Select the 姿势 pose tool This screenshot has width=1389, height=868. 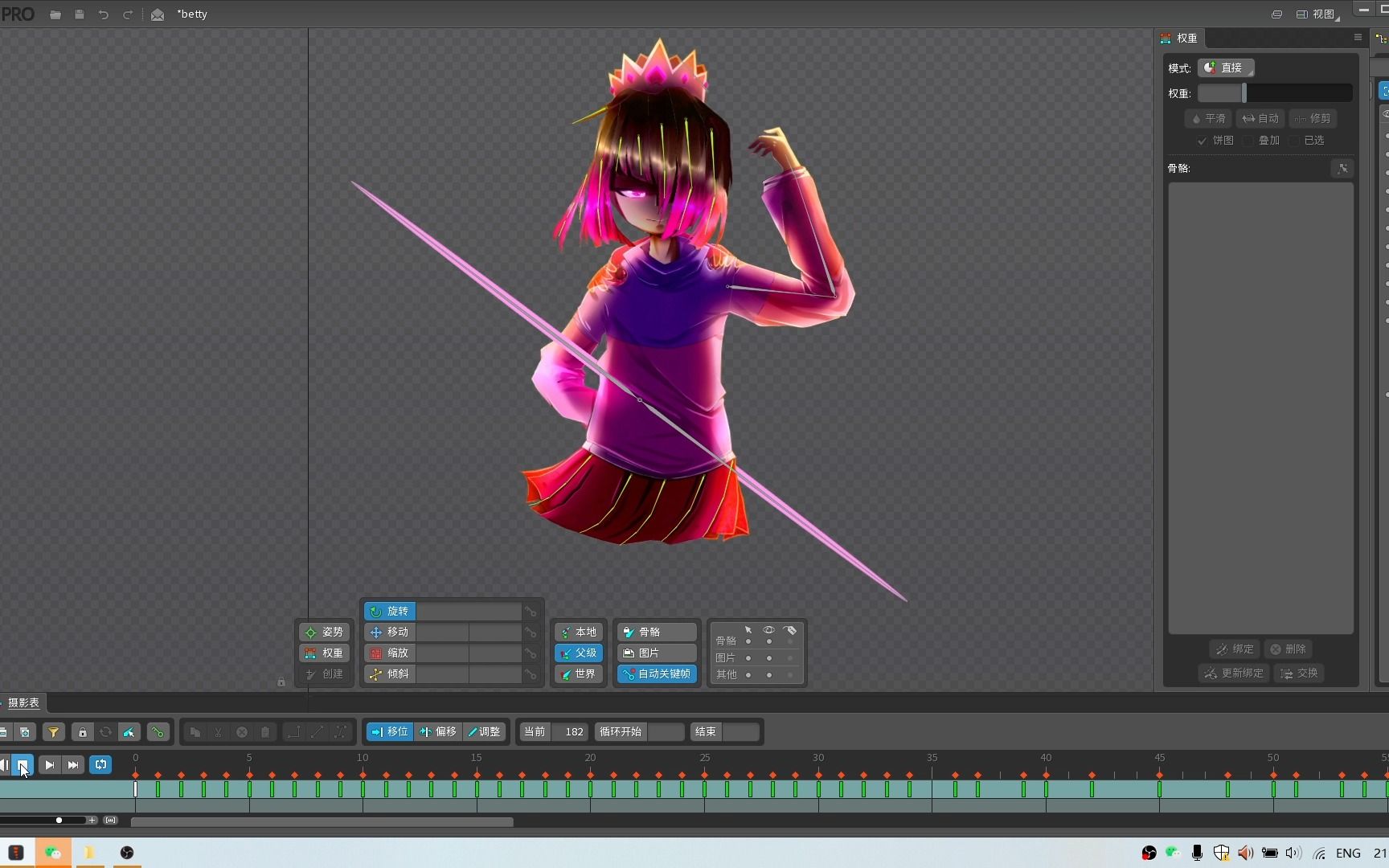325,632
